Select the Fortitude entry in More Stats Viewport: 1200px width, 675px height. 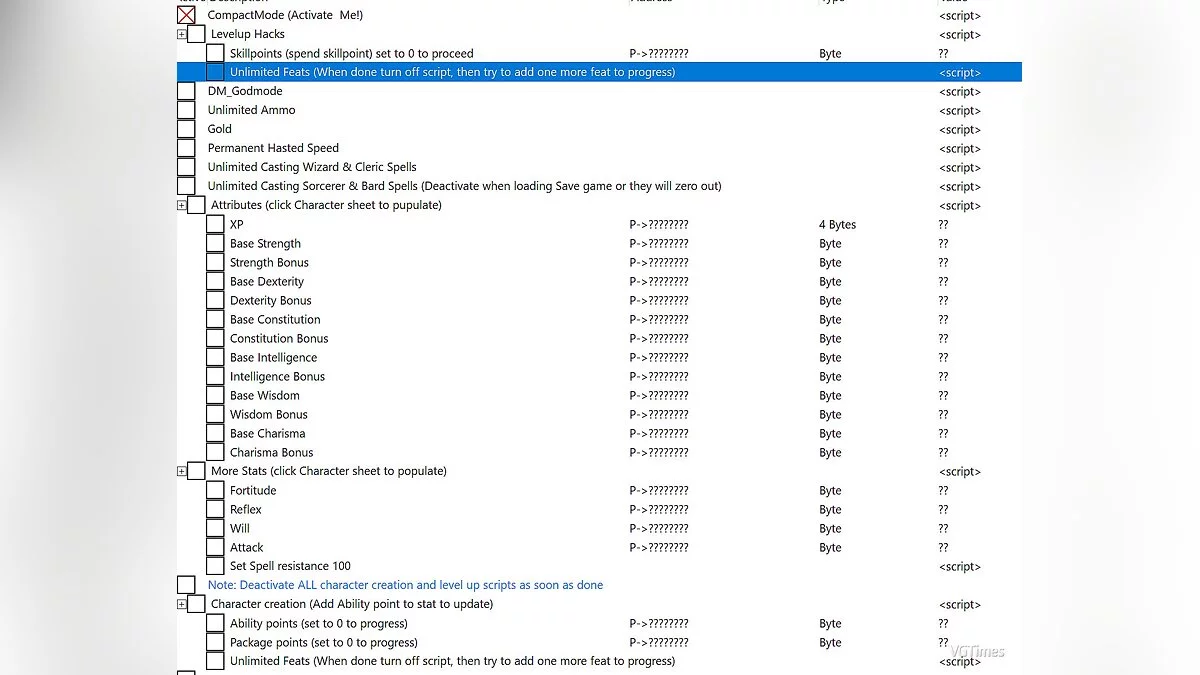[x=253, y=490]
